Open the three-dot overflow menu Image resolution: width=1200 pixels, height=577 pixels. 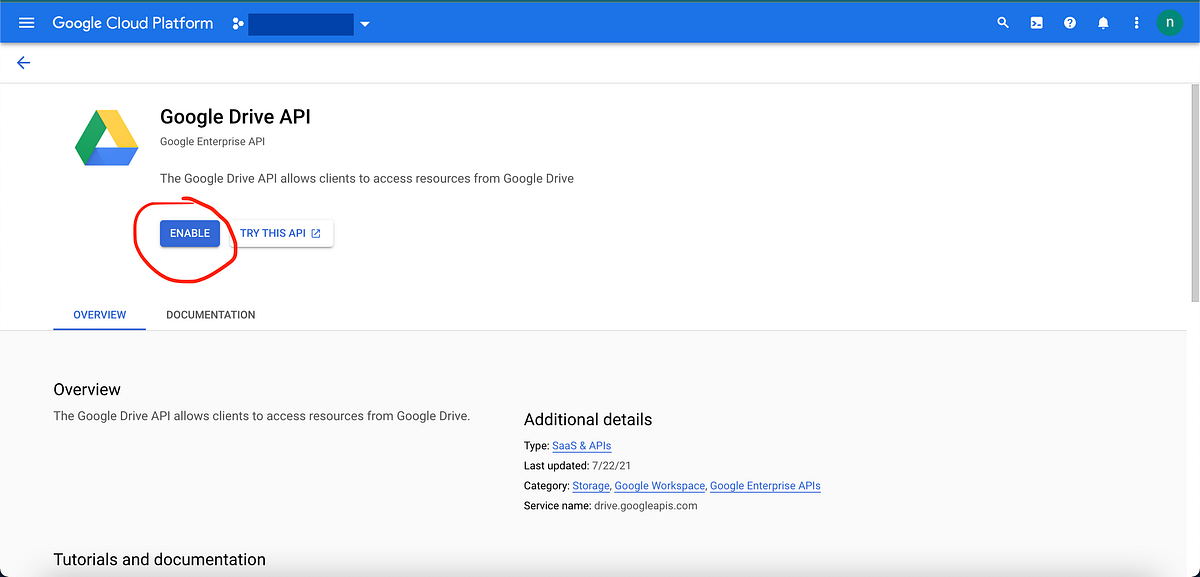[1136, 22]
